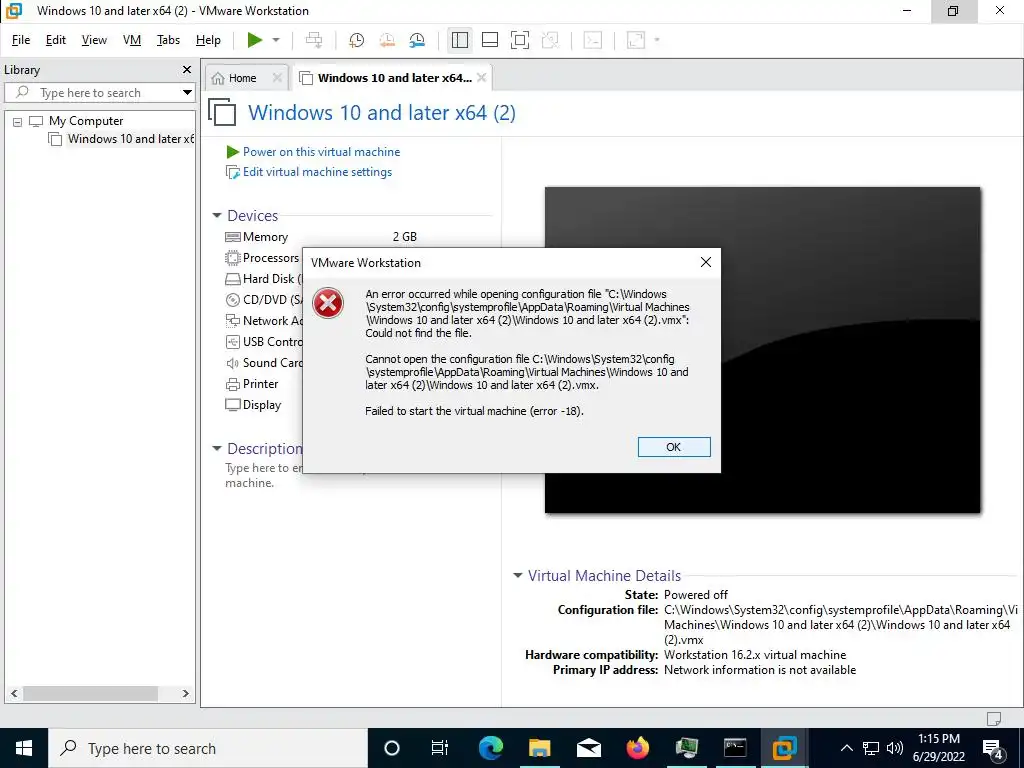Launch Firefox from taskbar

pyautogui.click(x=637, y=748)
